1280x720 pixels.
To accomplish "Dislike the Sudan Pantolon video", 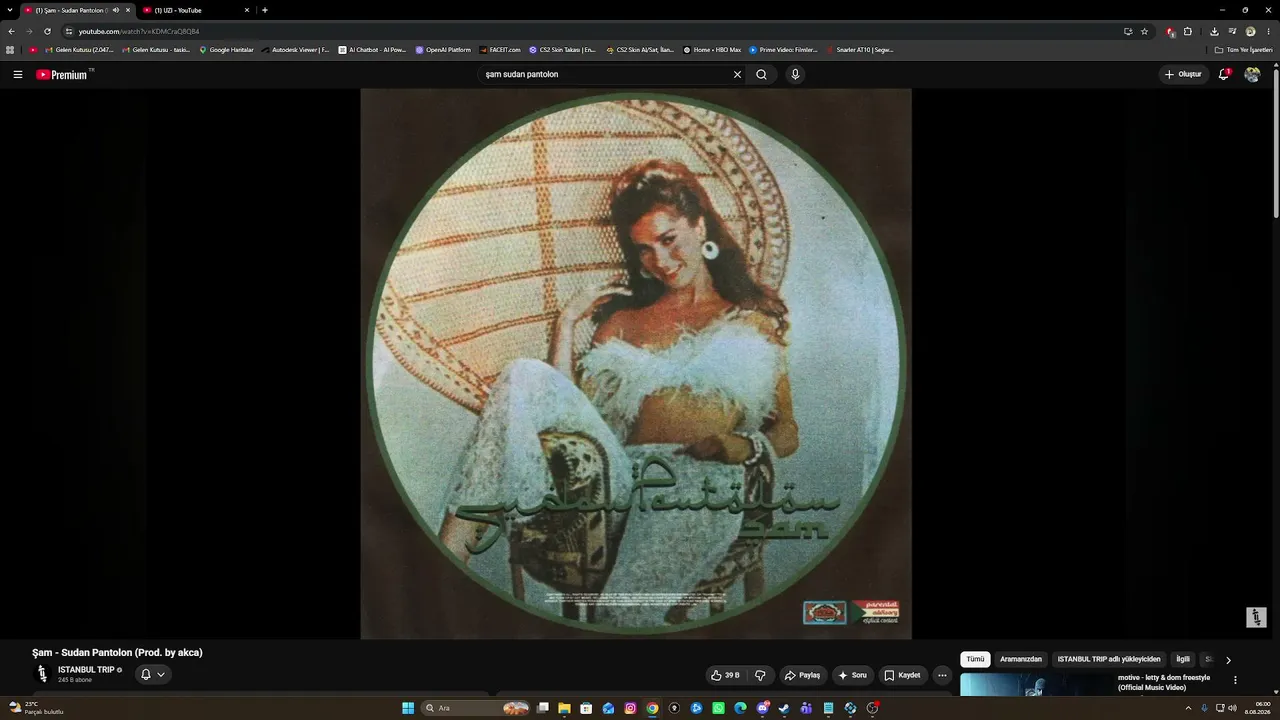I will (760, 675).
